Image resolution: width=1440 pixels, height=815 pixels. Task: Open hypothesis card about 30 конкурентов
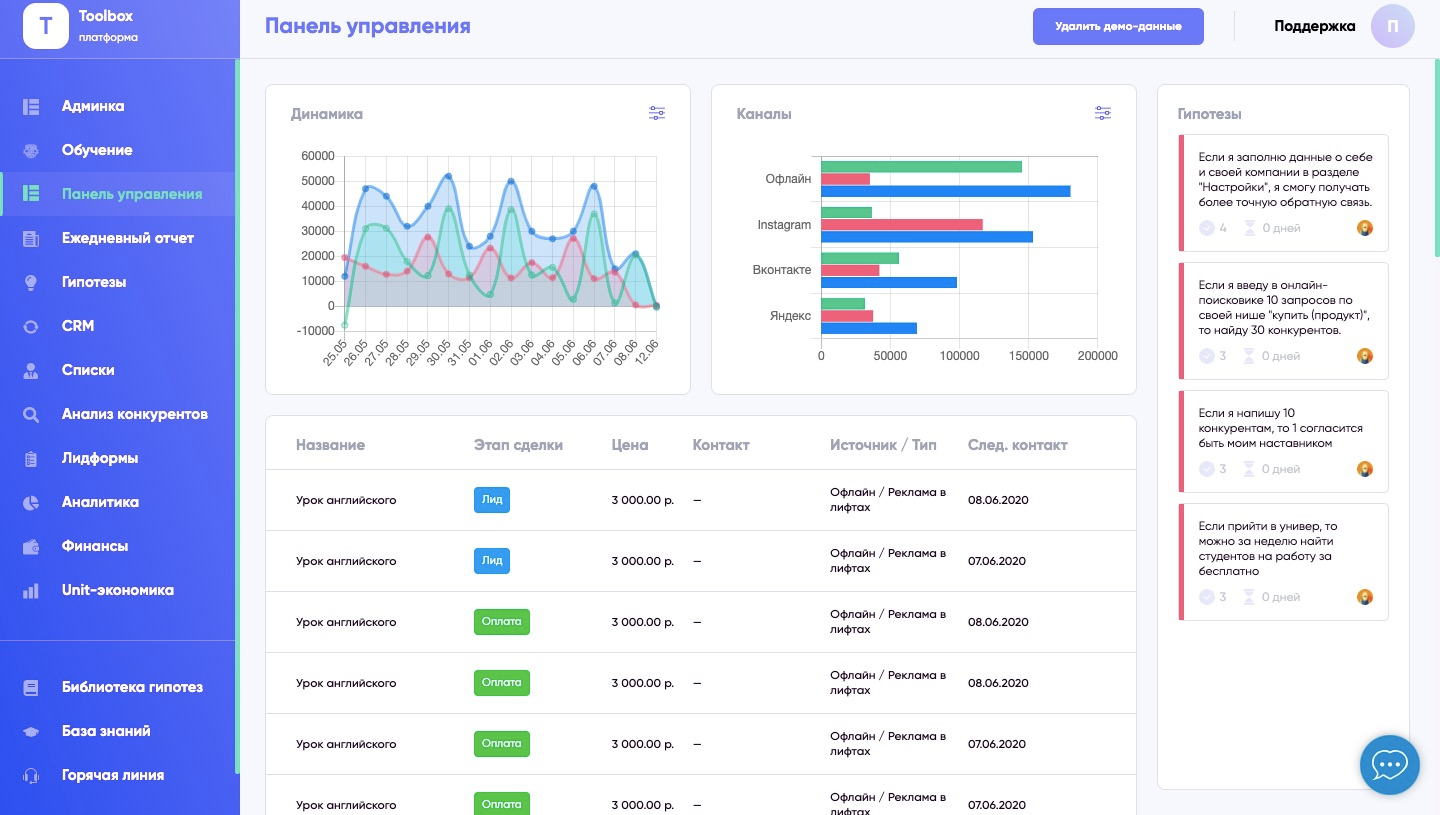[x=1284, y=319]
